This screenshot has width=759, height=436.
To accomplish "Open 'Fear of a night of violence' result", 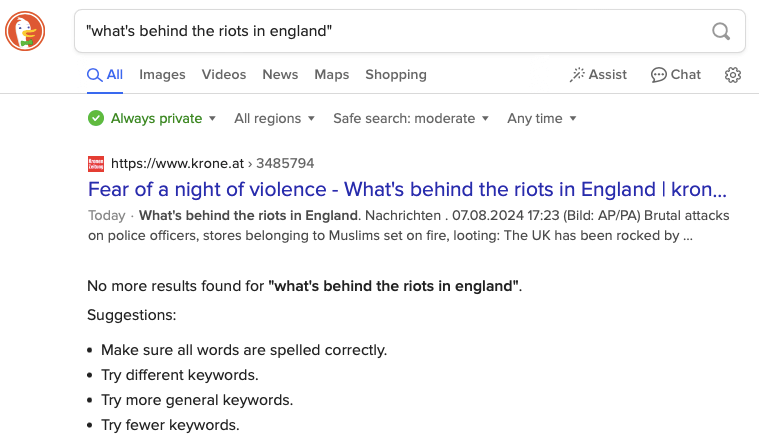I will pyautogui.click(x=407, y=190).
